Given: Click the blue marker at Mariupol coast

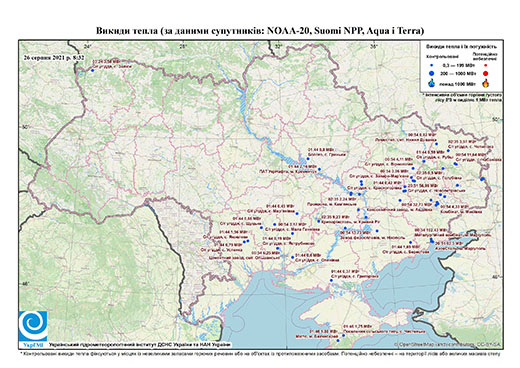Looking at the screenshot, I should [432, 241].
